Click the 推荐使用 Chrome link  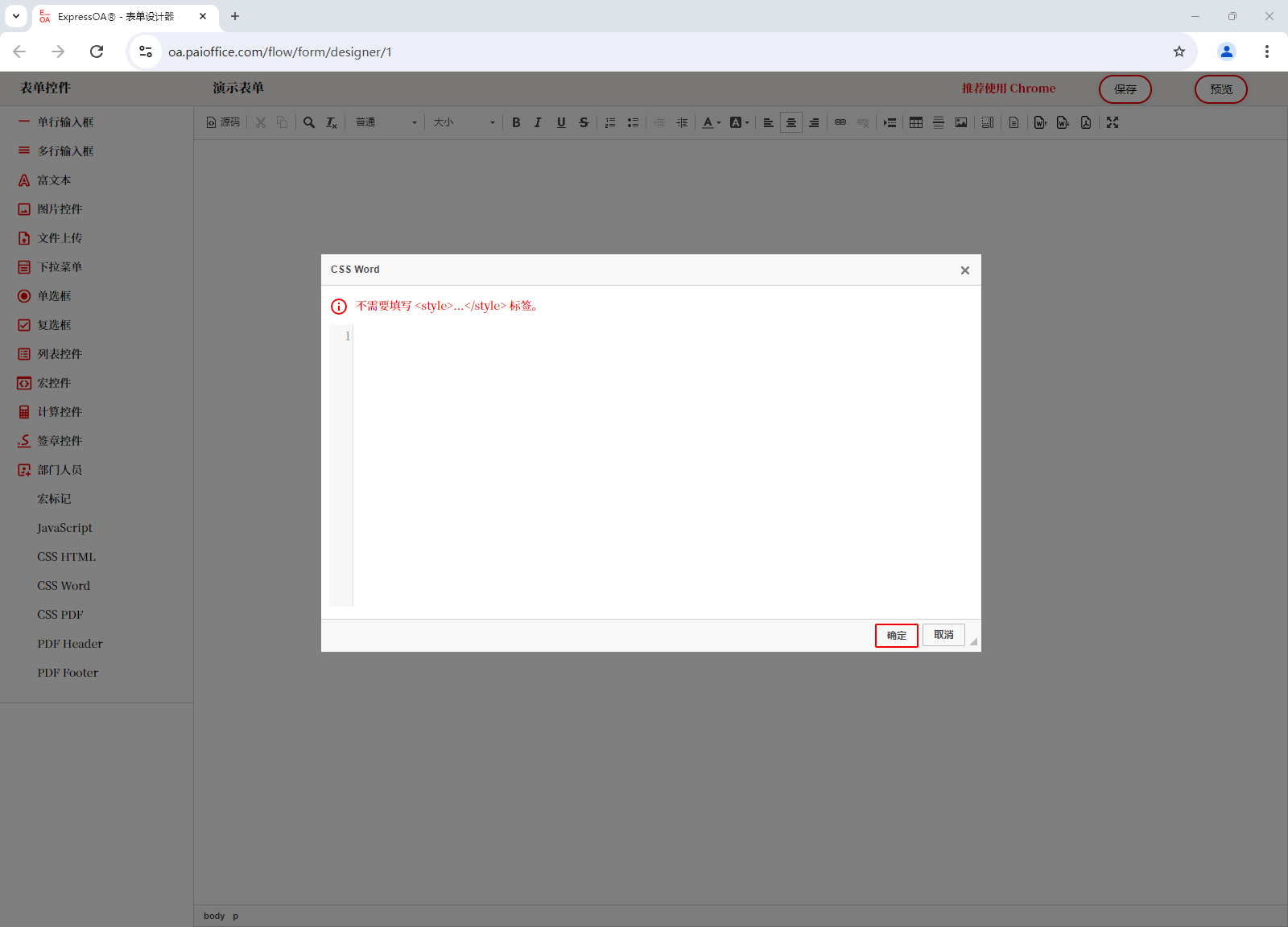(1009, 89)
